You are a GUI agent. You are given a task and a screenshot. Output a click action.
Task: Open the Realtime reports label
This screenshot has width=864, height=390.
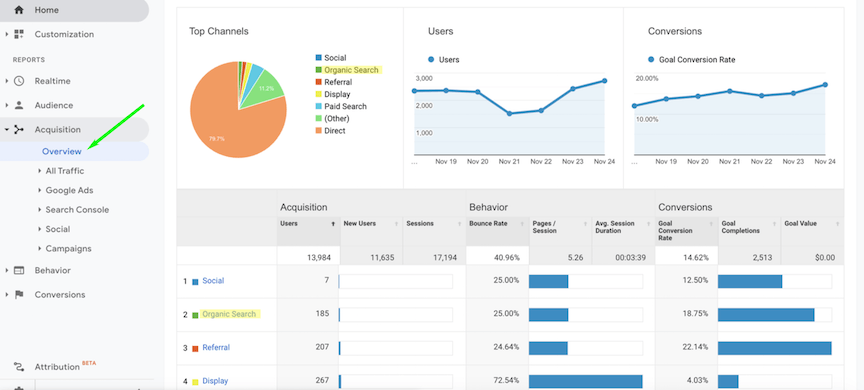point(52,81)
